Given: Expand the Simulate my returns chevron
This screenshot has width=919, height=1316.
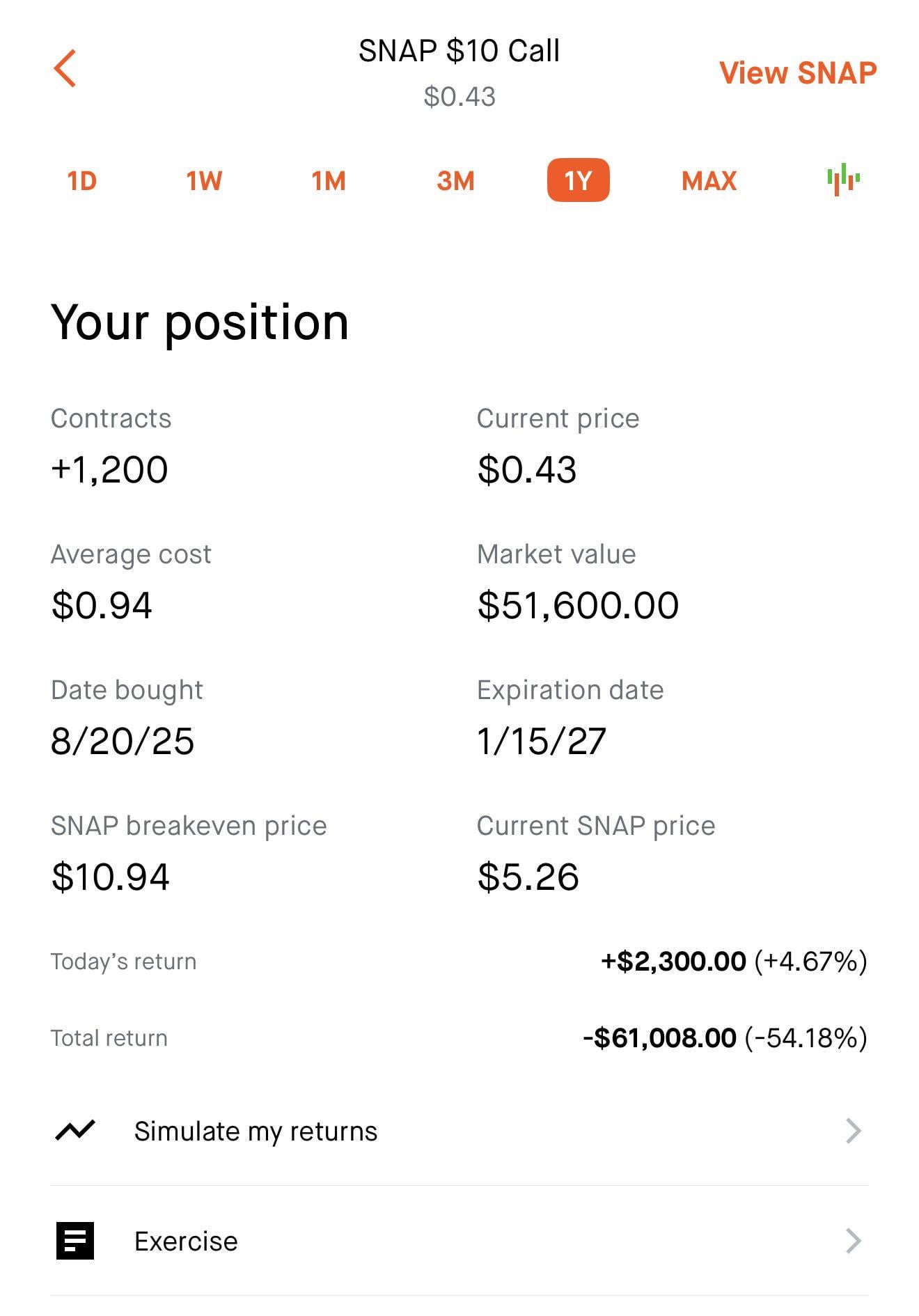Looking at the screenshot, I should click(x=854, y=1131).
